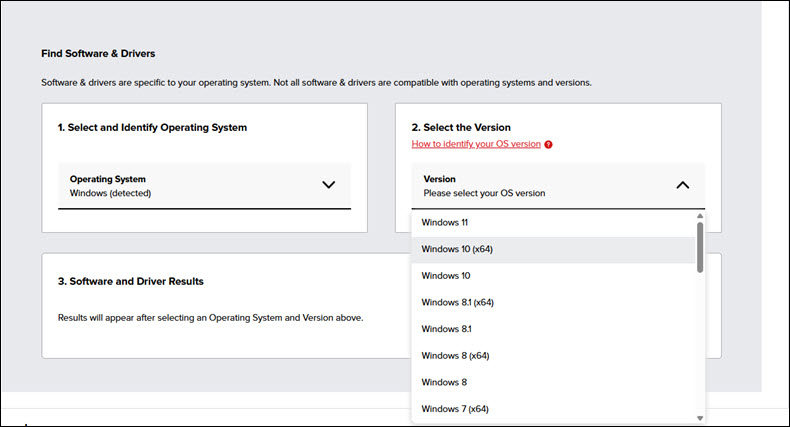Select Windows 8 (x64) from the dropdown

[553, 356]
